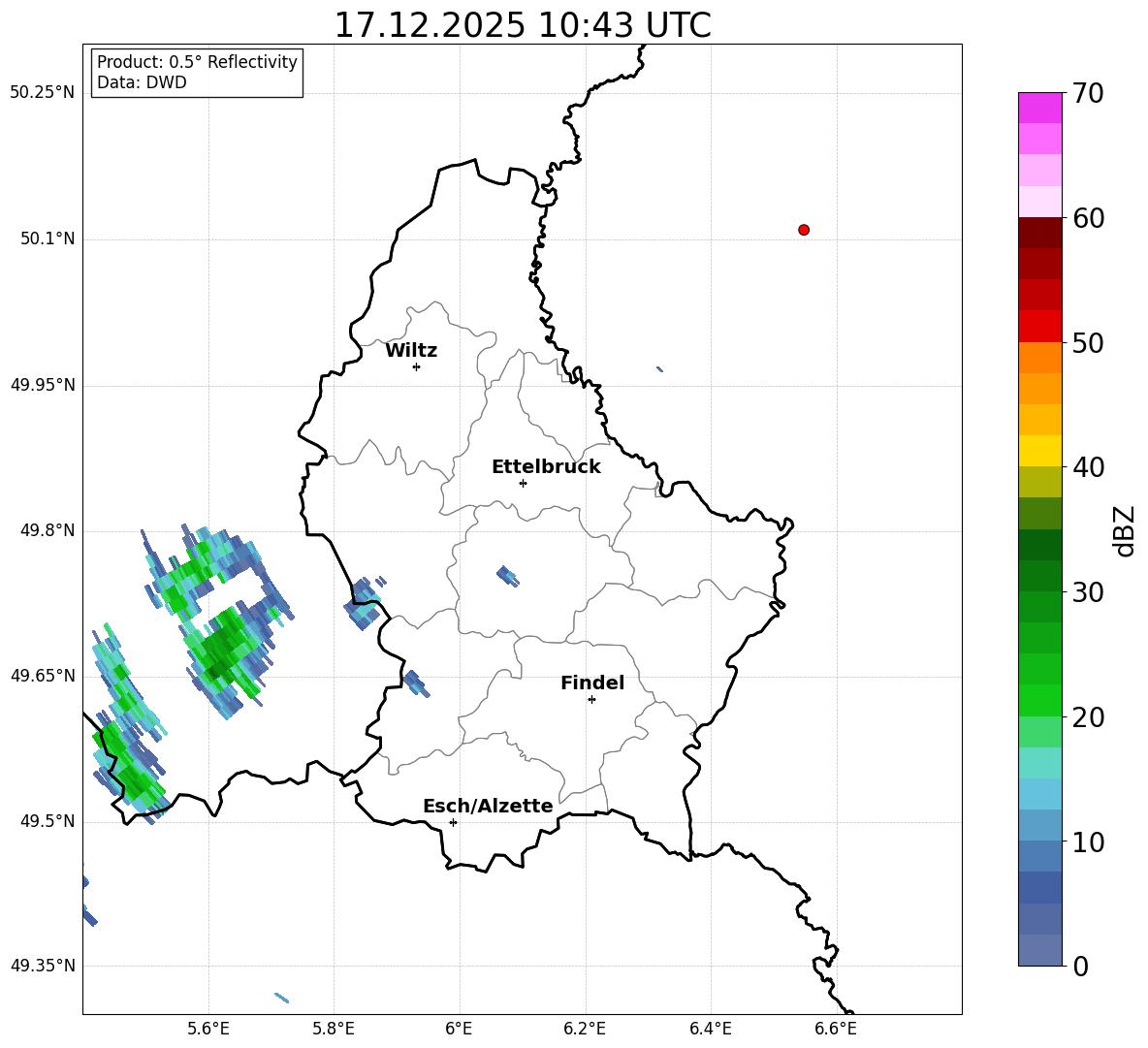The width and height of the screenshot is (1148, 1048).
Task: Click the 6.2°E longitude label
Action: [585, 1029]
